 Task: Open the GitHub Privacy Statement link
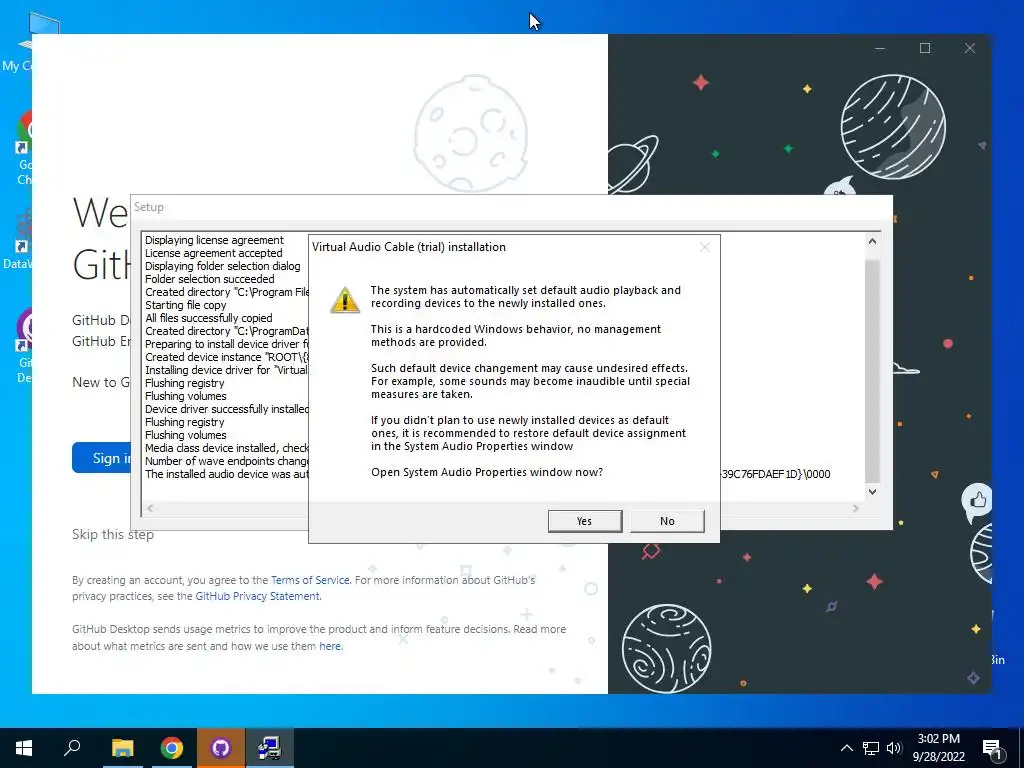click(x=257, y=596)
